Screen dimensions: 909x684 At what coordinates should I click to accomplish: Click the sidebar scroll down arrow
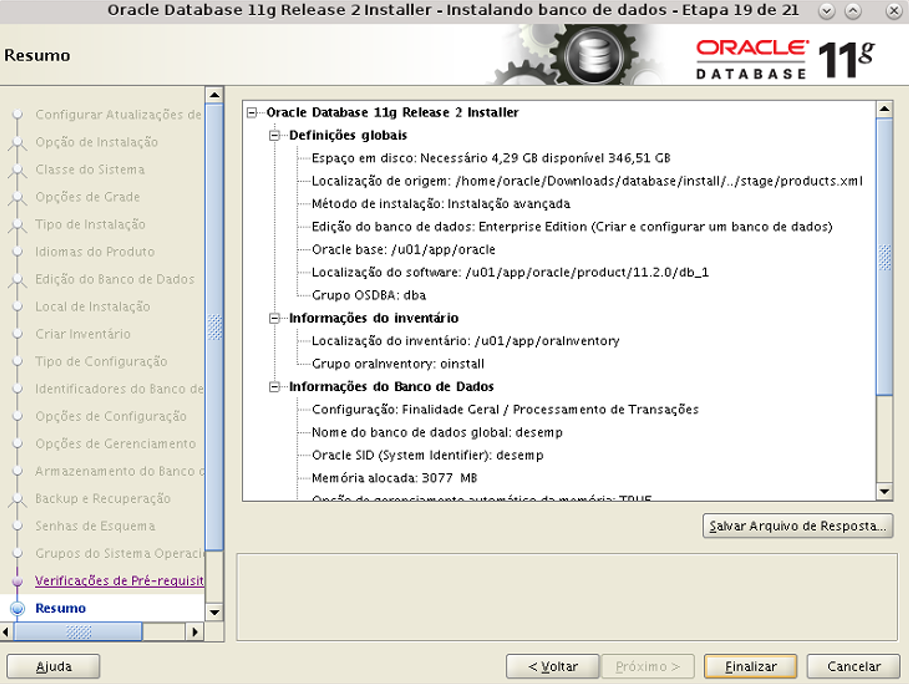click(x=214, y=612)
